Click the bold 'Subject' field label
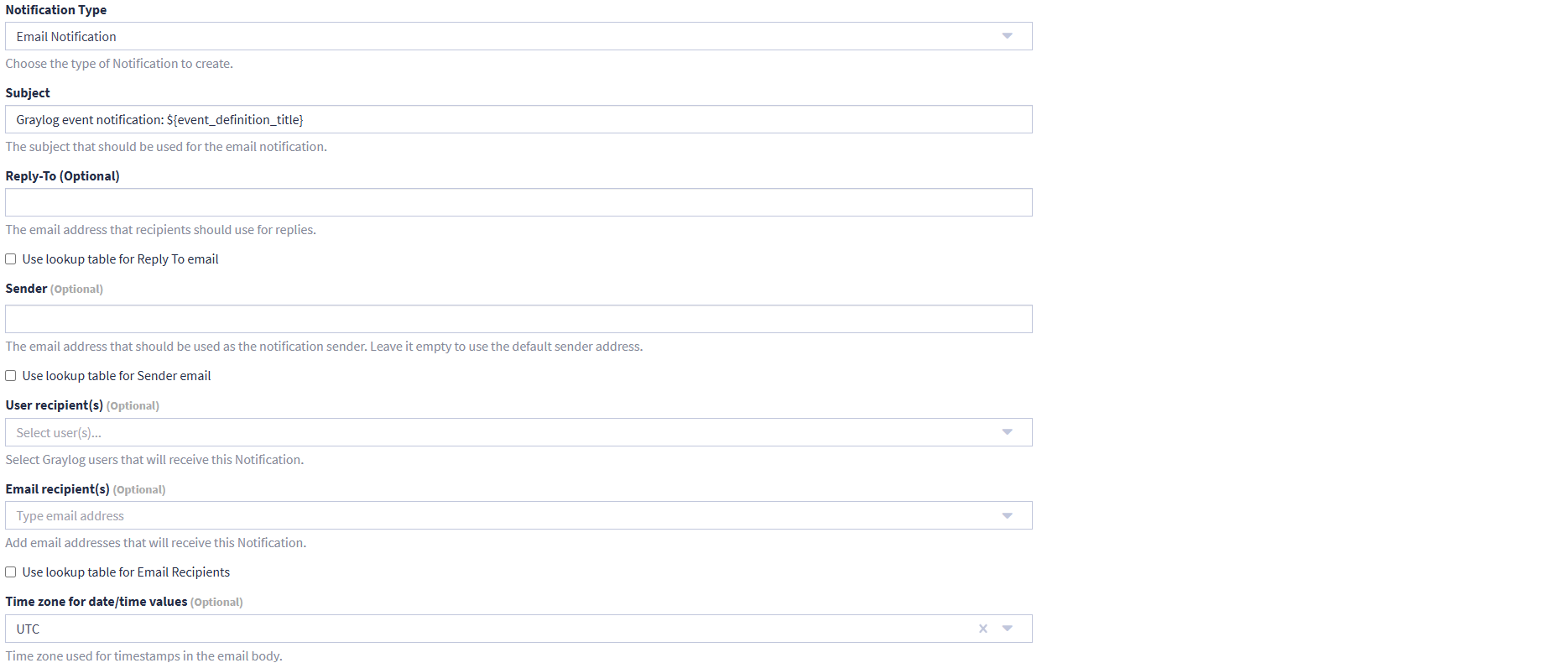1568x663 pixels. [28, 93]
